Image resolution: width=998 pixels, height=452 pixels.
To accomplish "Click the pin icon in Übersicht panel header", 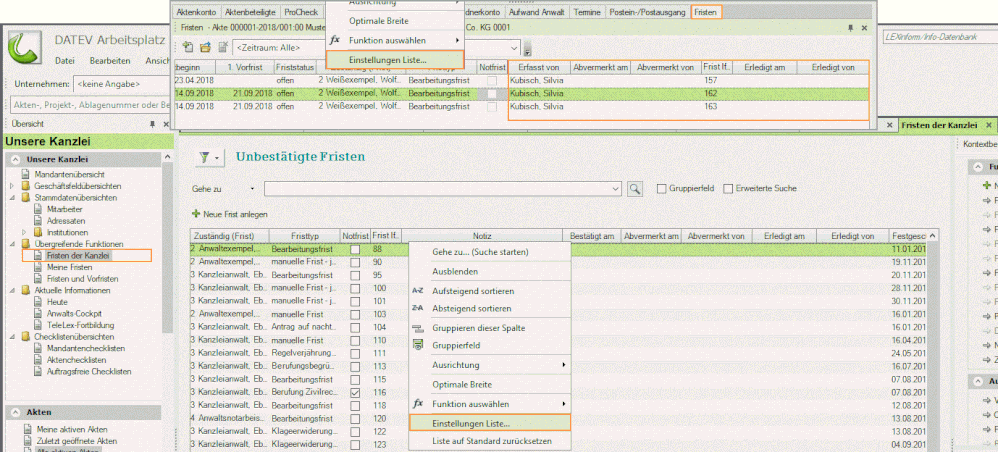I will (x=151, y=124).
